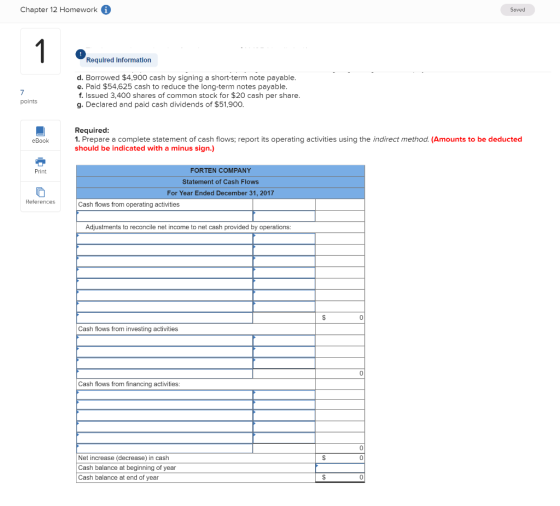560x506 pixels.
Task: Click the "Cash flows from financing activities:" heading
Action: (x=129, y=384)
